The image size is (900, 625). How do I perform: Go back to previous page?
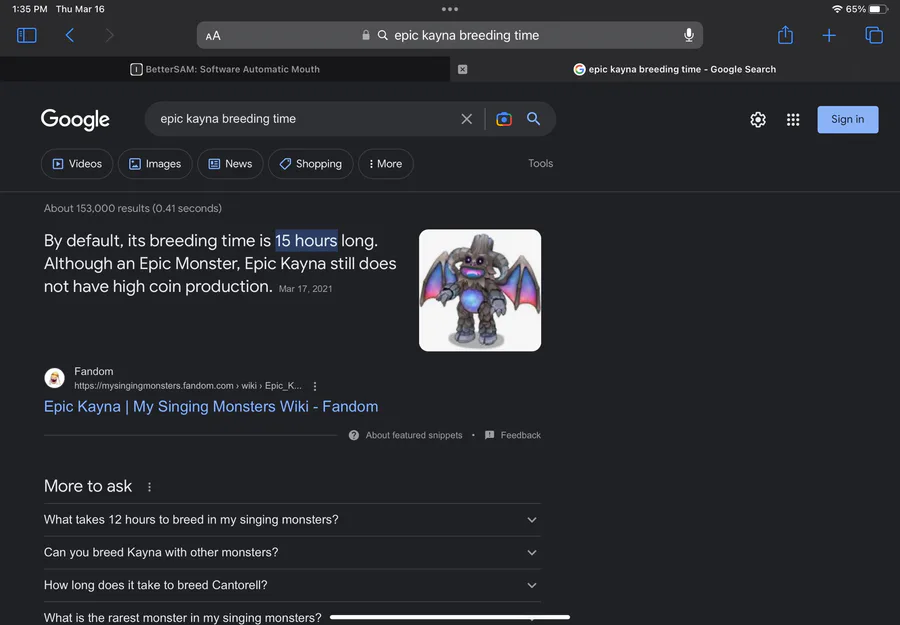pyautogui.click(x=69, y=36)
